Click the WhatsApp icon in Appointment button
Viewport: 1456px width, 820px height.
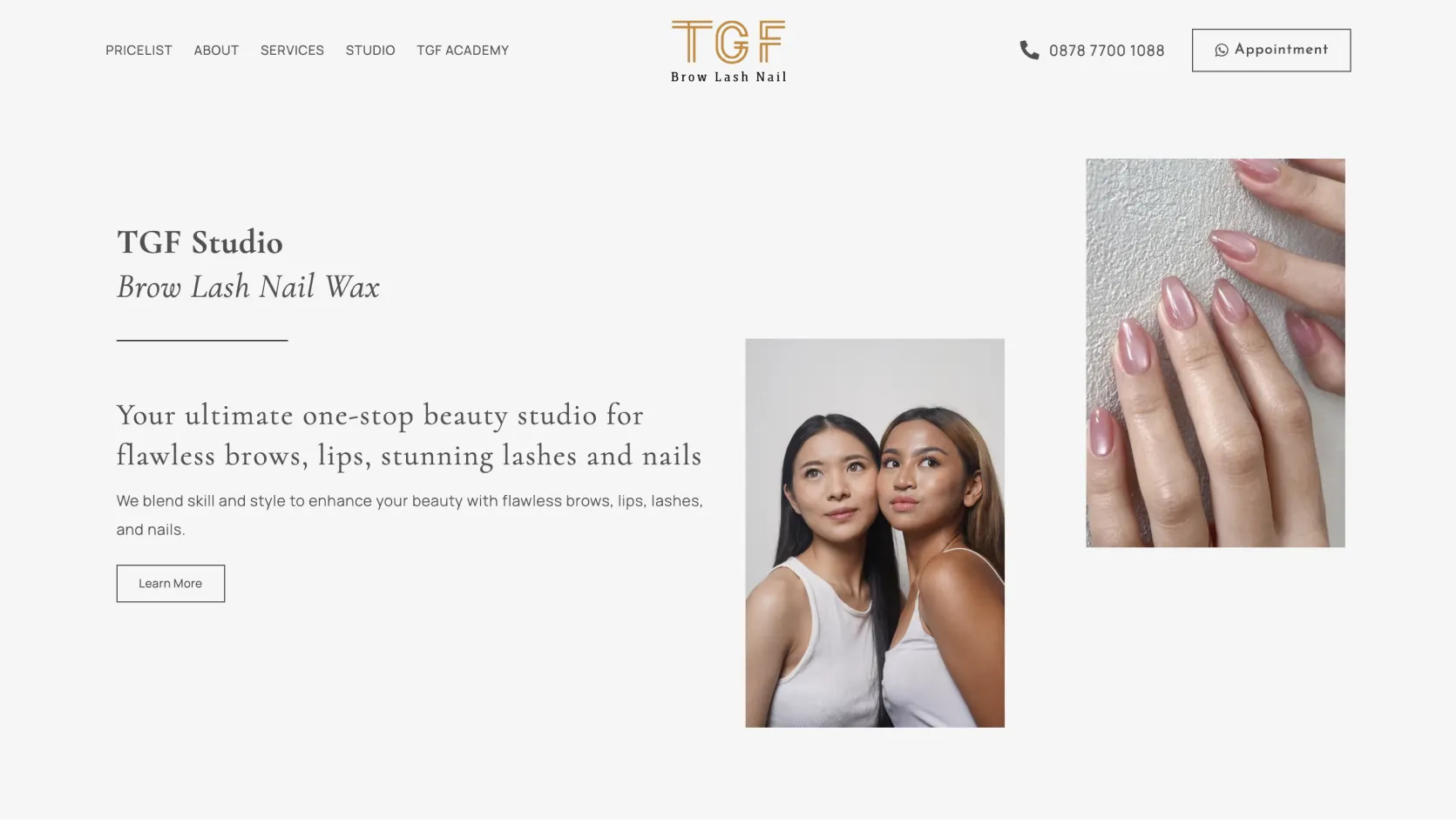[1222, 51]
